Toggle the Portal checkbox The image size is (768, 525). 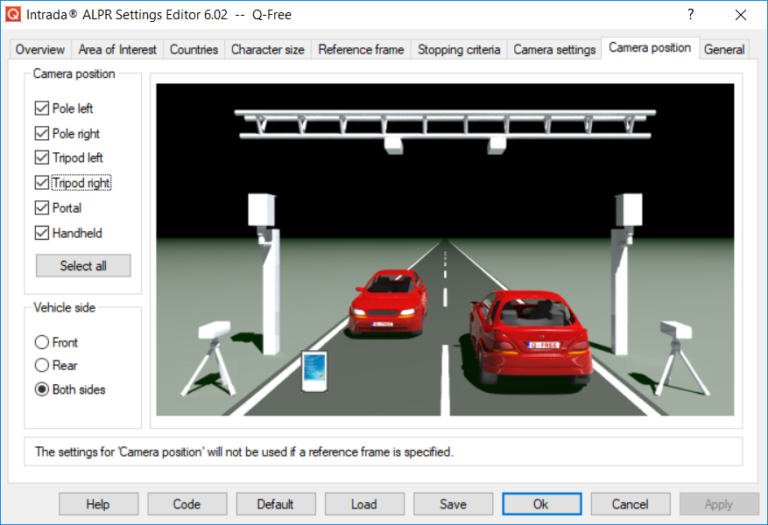point(42,208)
